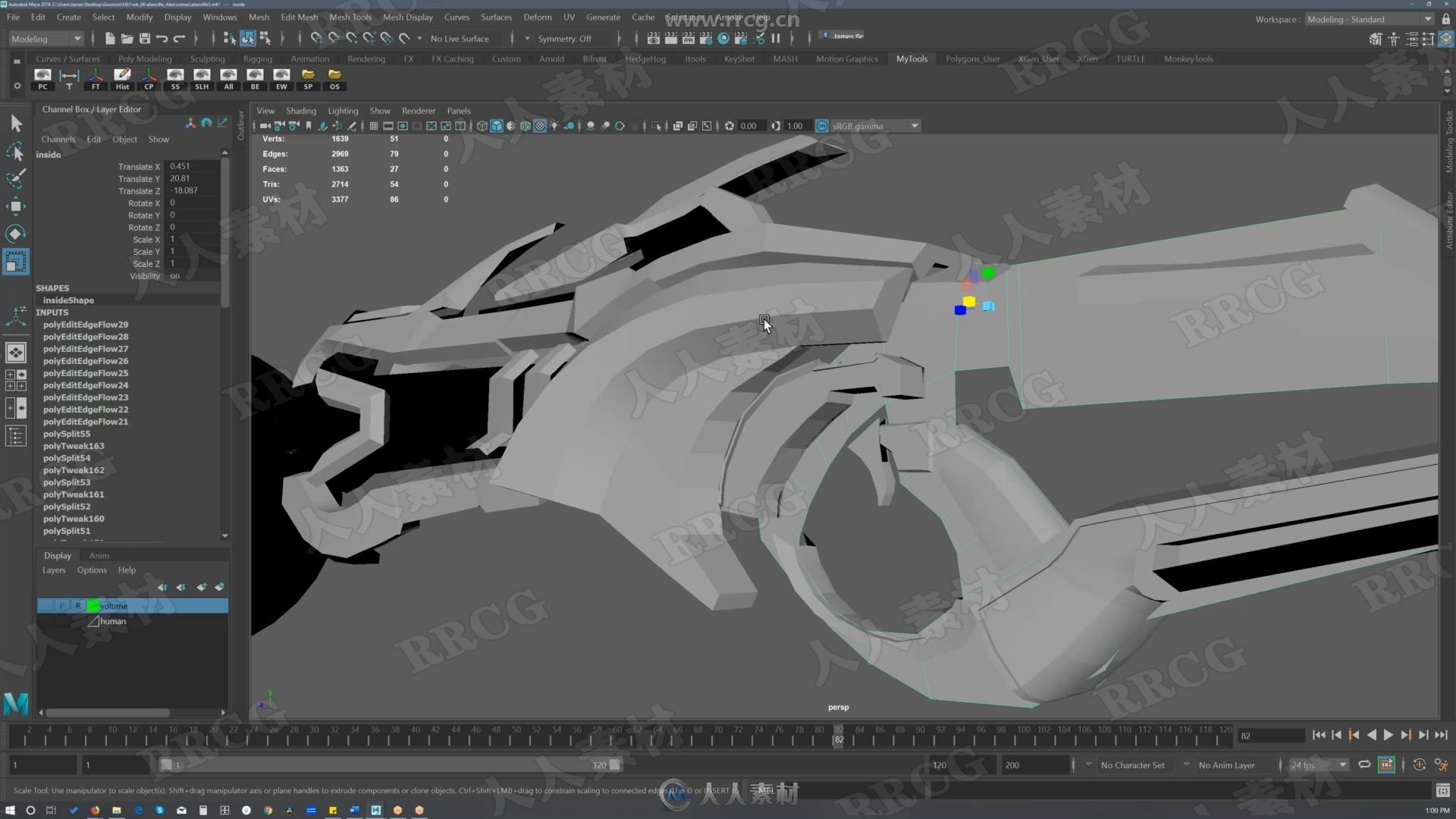Open the 24 fps frame rate dropdown
Viewport: 1456px width, 819px height.
[x=1319, y=764]
